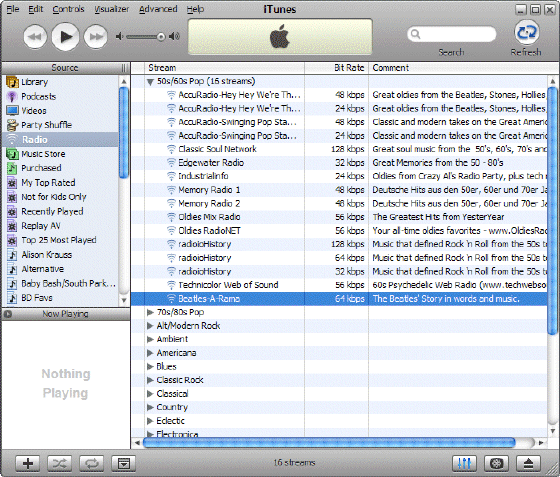
Task: Expand the Blues category
Action: [x=150, y=367]
